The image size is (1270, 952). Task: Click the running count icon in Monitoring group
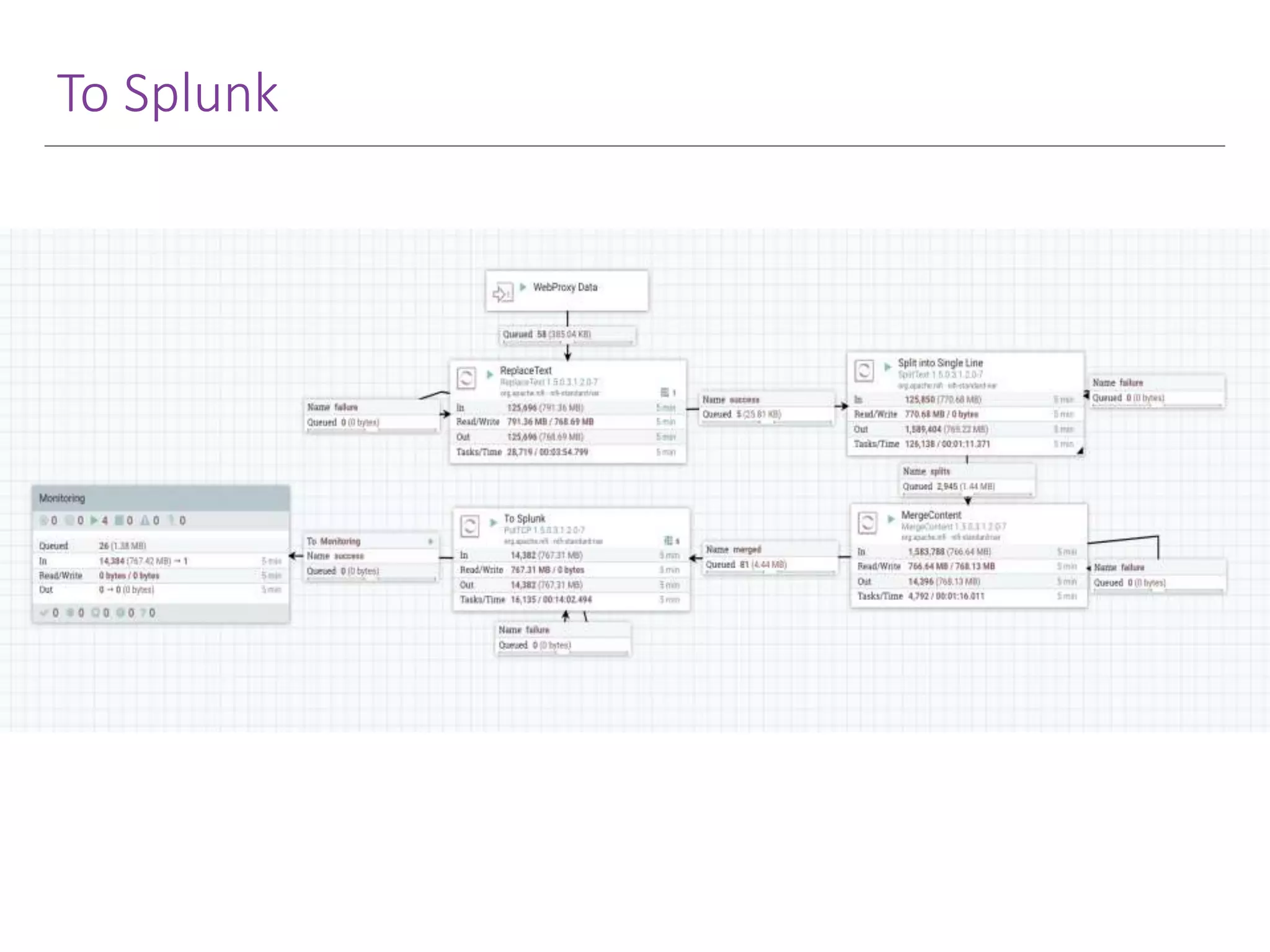[94, 521]
